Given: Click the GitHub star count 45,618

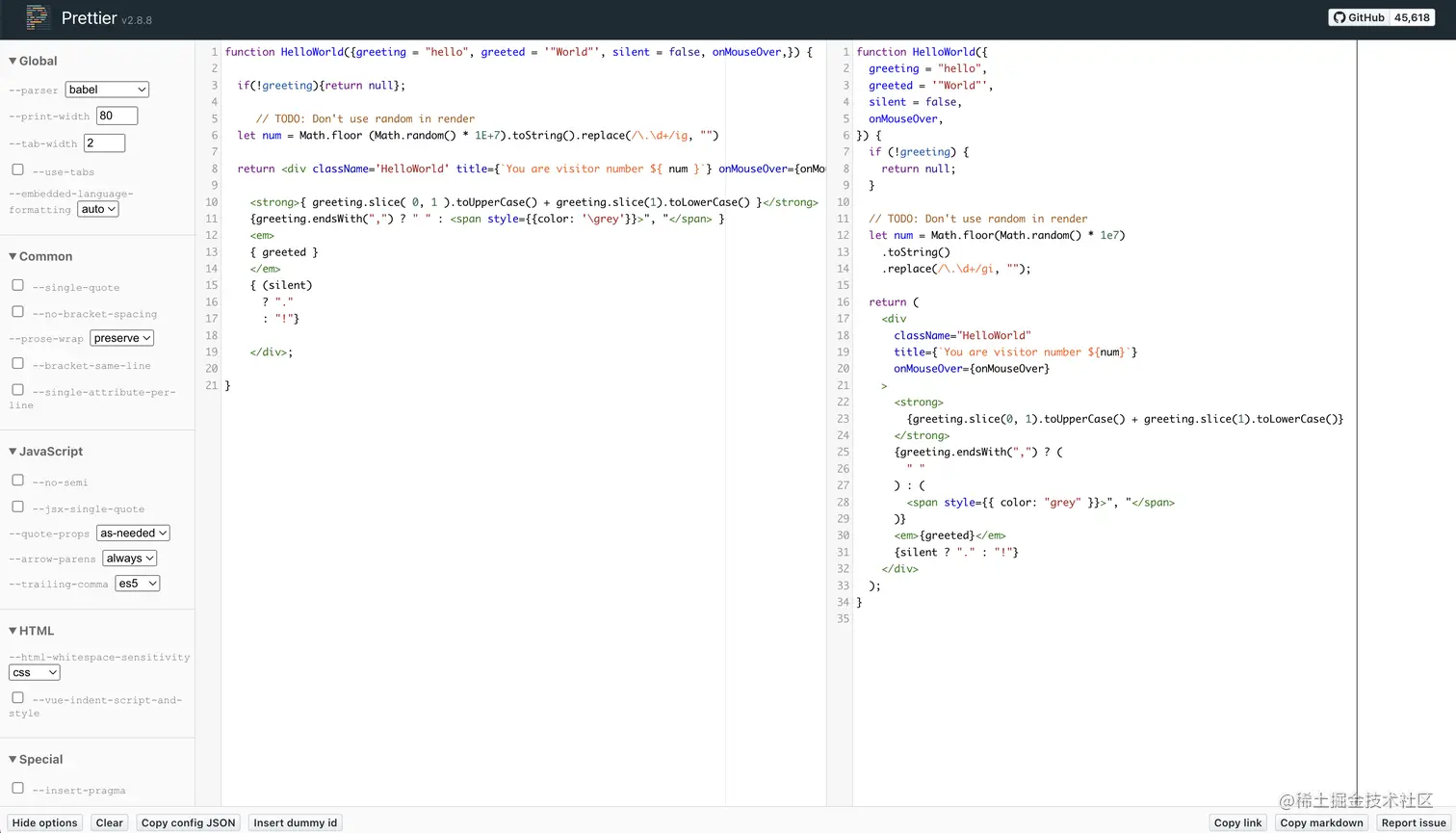Looking at the screenshot, I should [x=1412, y=17].
